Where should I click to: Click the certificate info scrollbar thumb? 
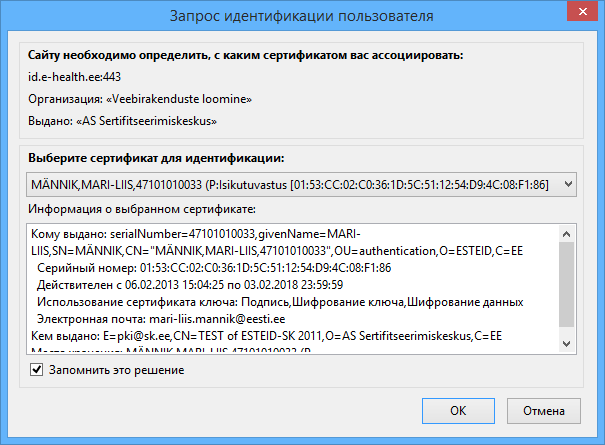[566, 284]
